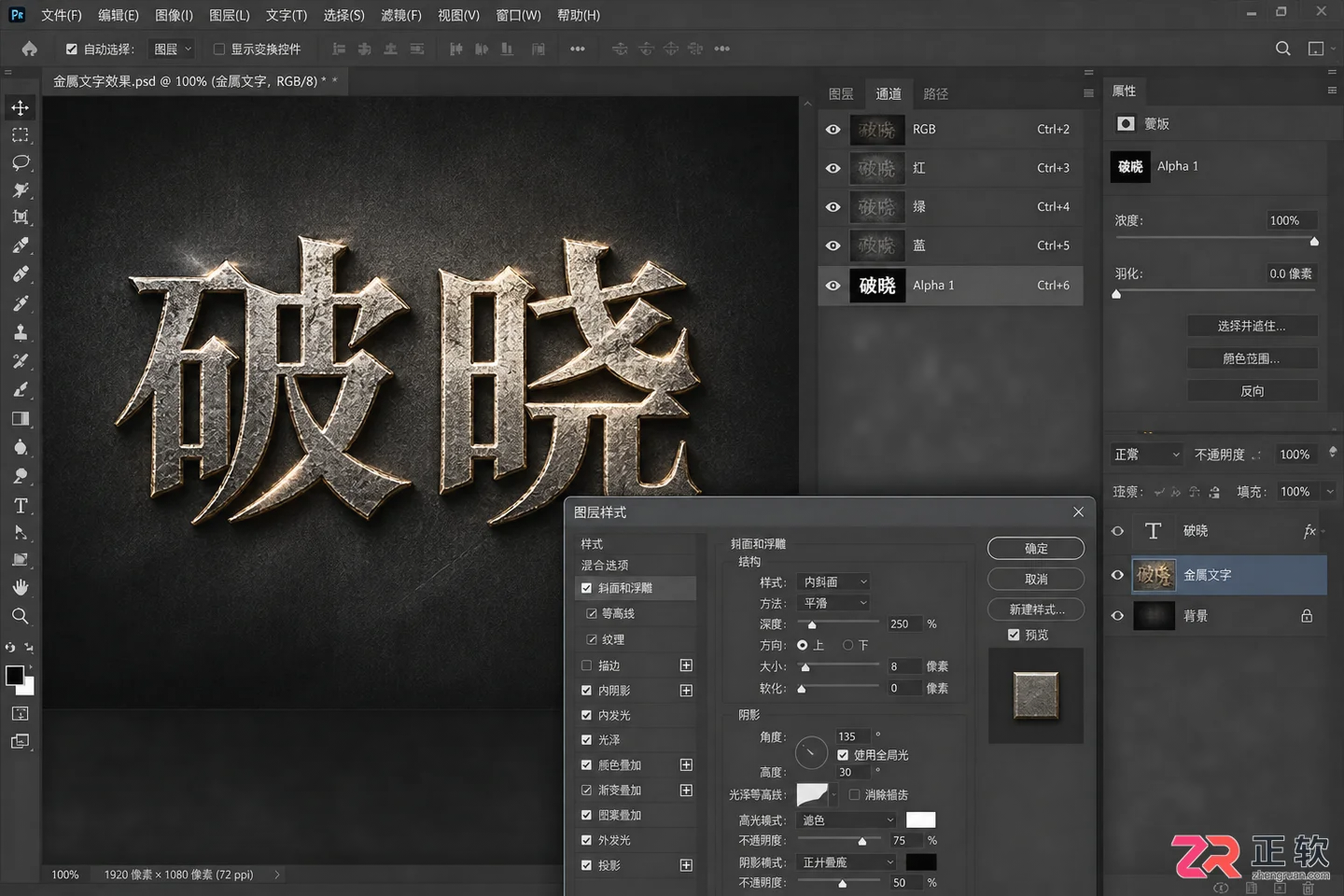
Task: Click the white highlight color swatch
Action: pyautogui.click(x=920, y=820)
